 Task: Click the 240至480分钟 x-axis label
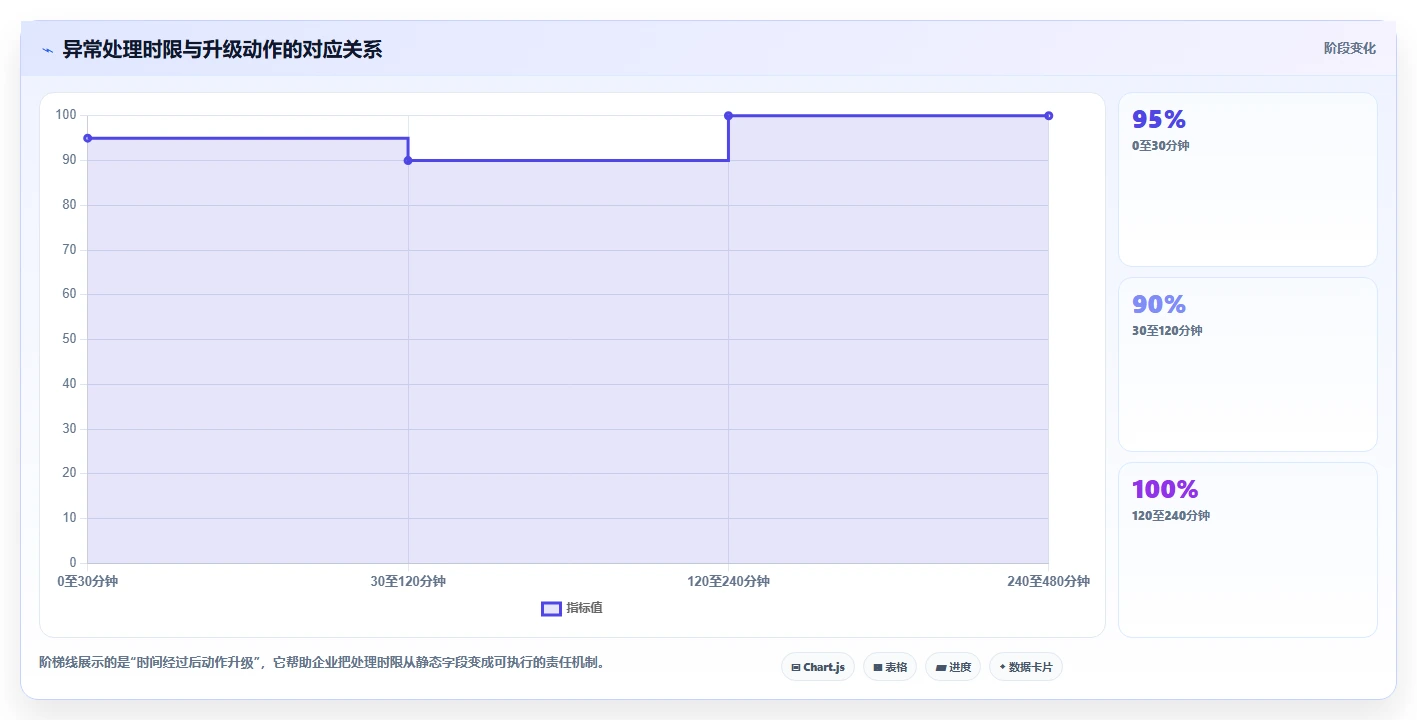coord(1048,581)
